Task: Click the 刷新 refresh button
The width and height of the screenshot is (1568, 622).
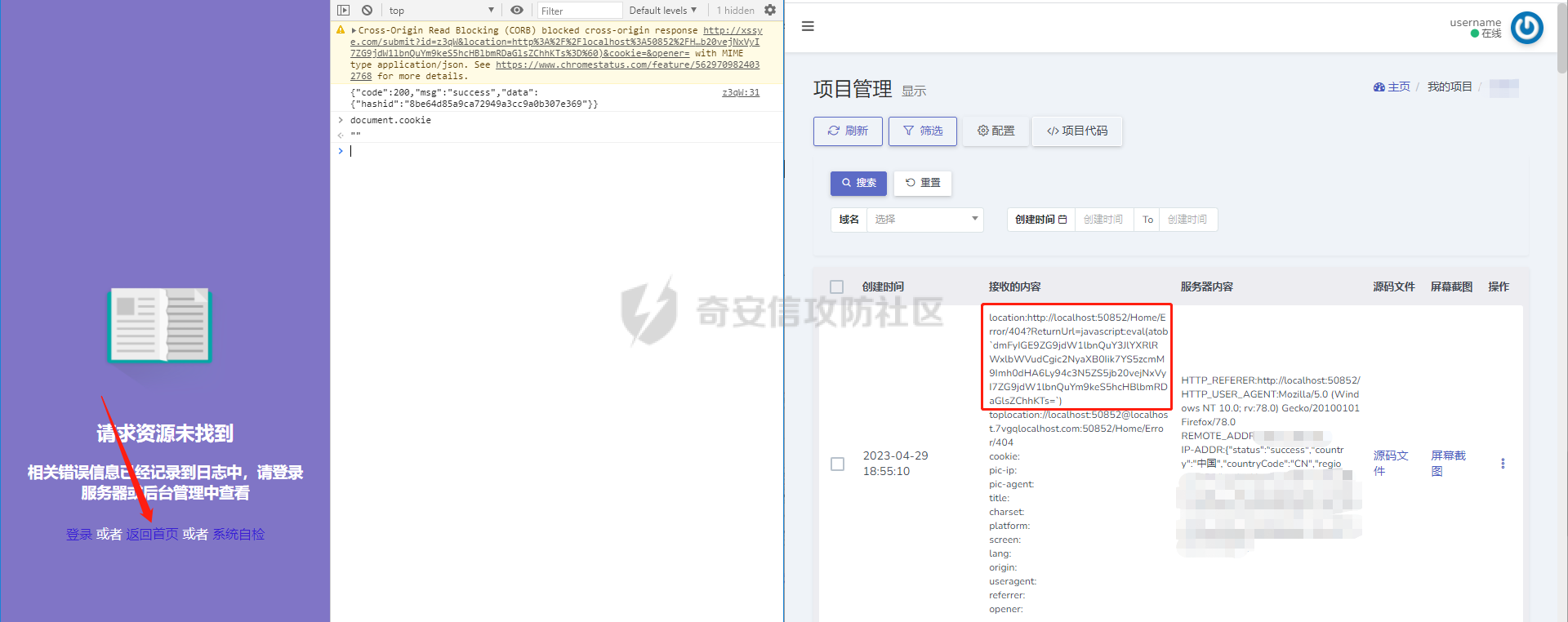Action: (x=848, y=131)
